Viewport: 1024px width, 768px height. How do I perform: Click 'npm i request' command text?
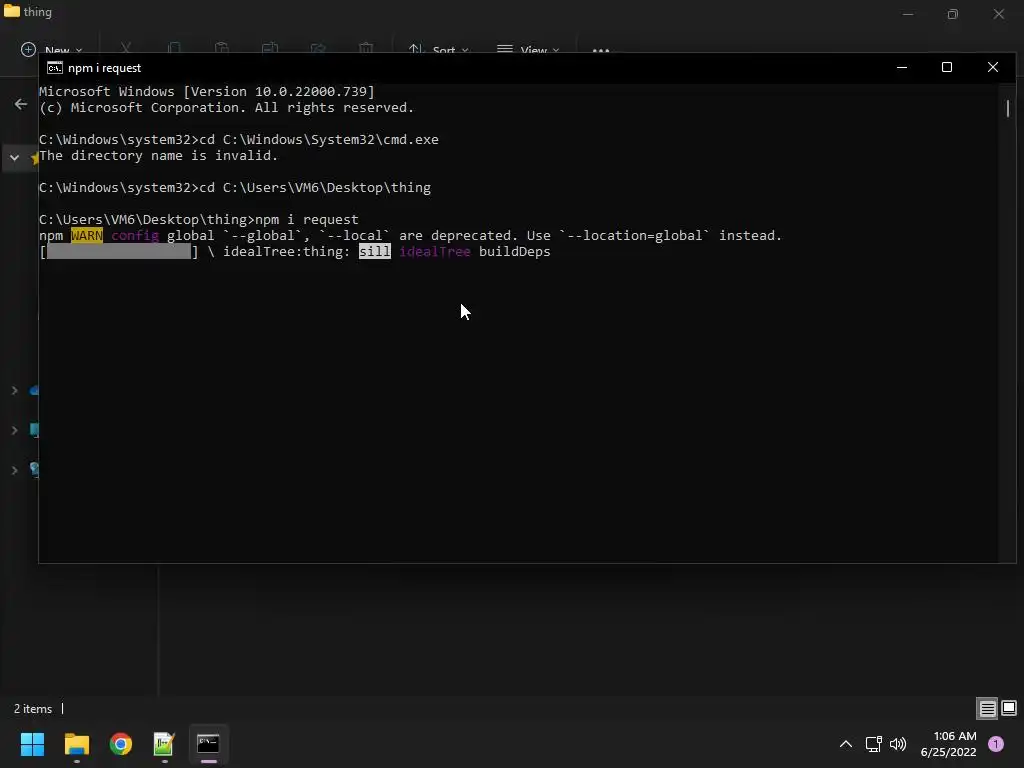tap(306, 219)
